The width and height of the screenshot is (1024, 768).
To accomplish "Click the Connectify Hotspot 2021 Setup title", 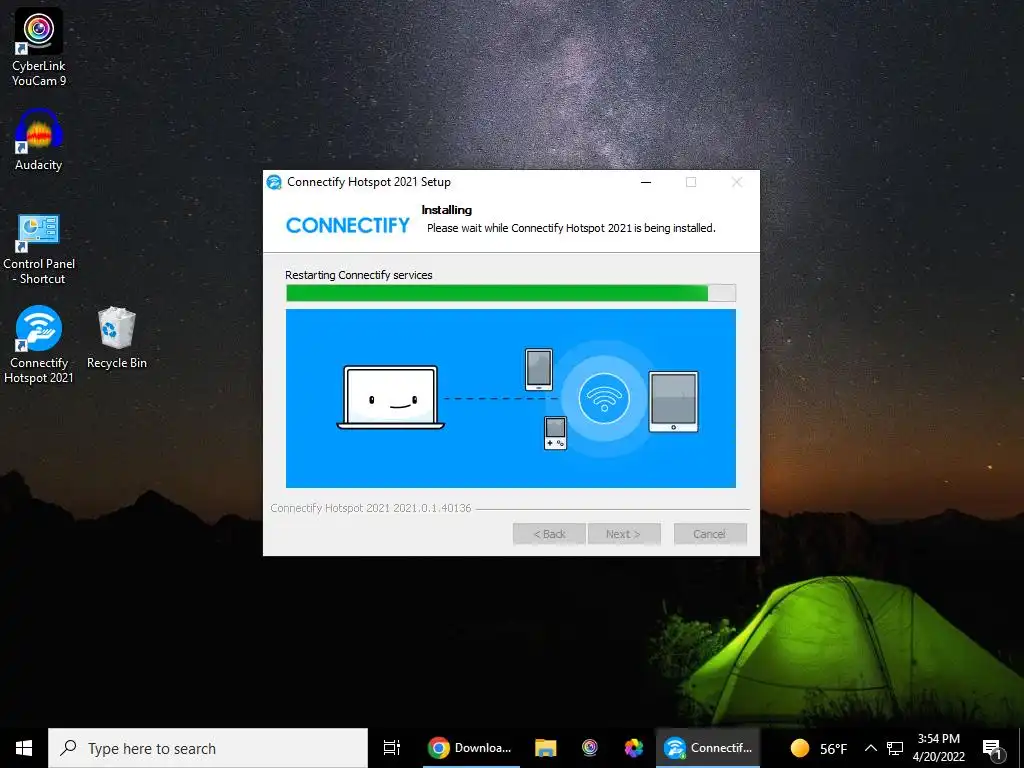I will coord(369,182).
